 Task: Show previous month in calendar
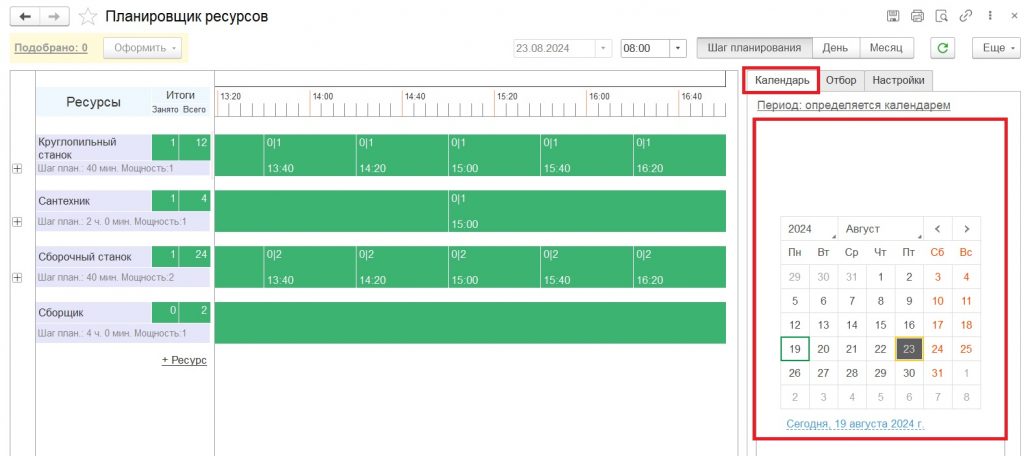[938, 229]
